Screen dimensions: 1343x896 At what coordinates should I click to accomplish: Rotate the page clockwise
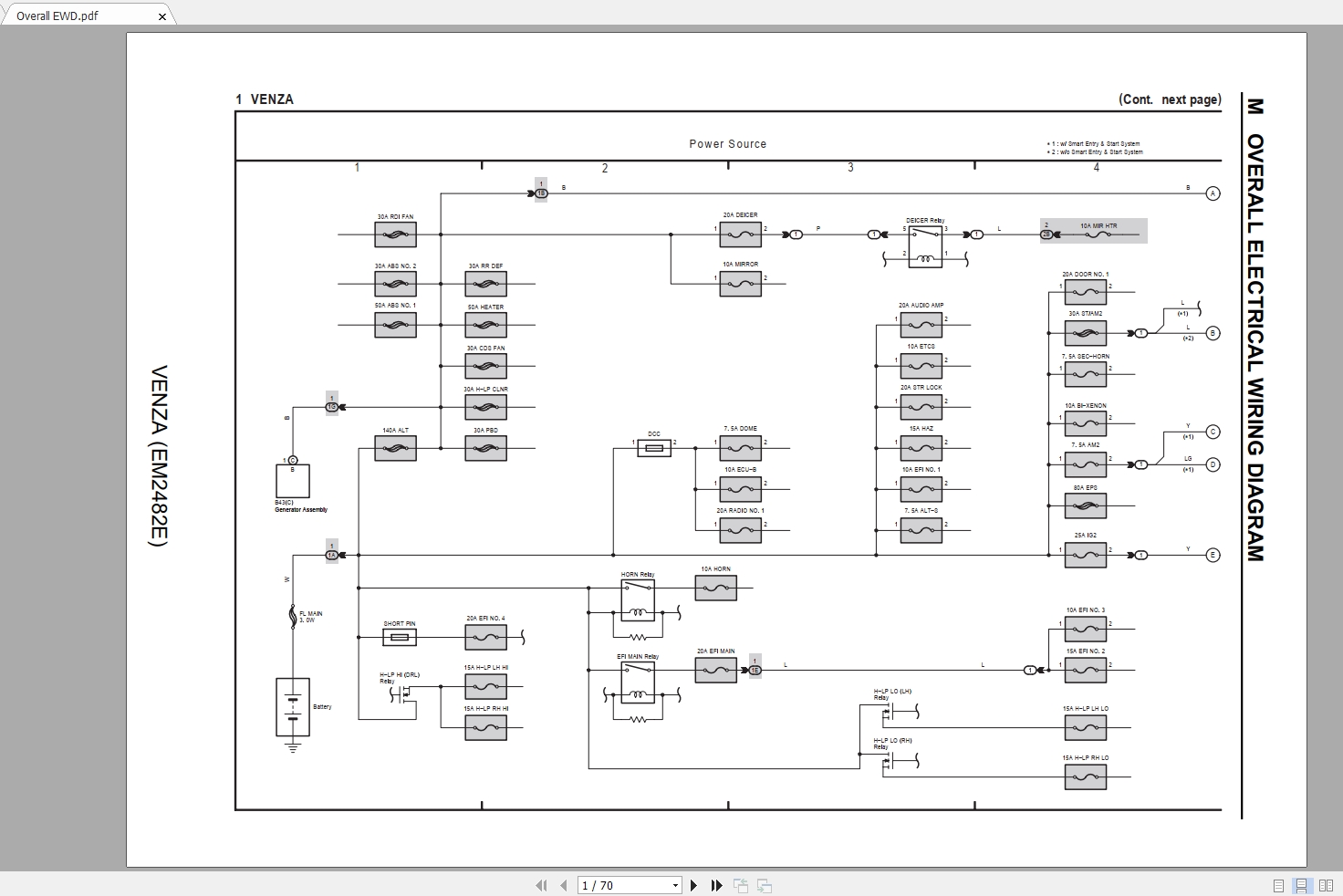(763, 885)
